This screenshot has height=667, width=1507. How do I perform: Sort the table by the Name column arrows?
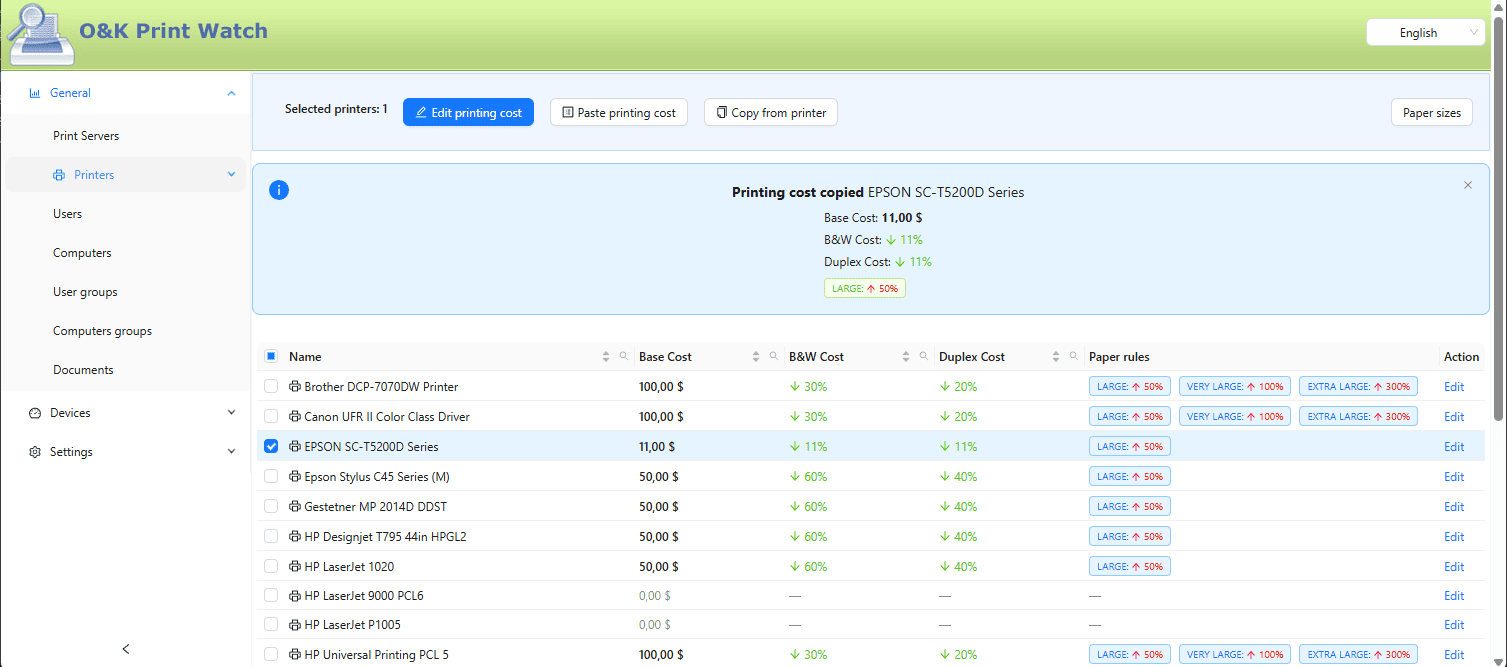[605, 357]
